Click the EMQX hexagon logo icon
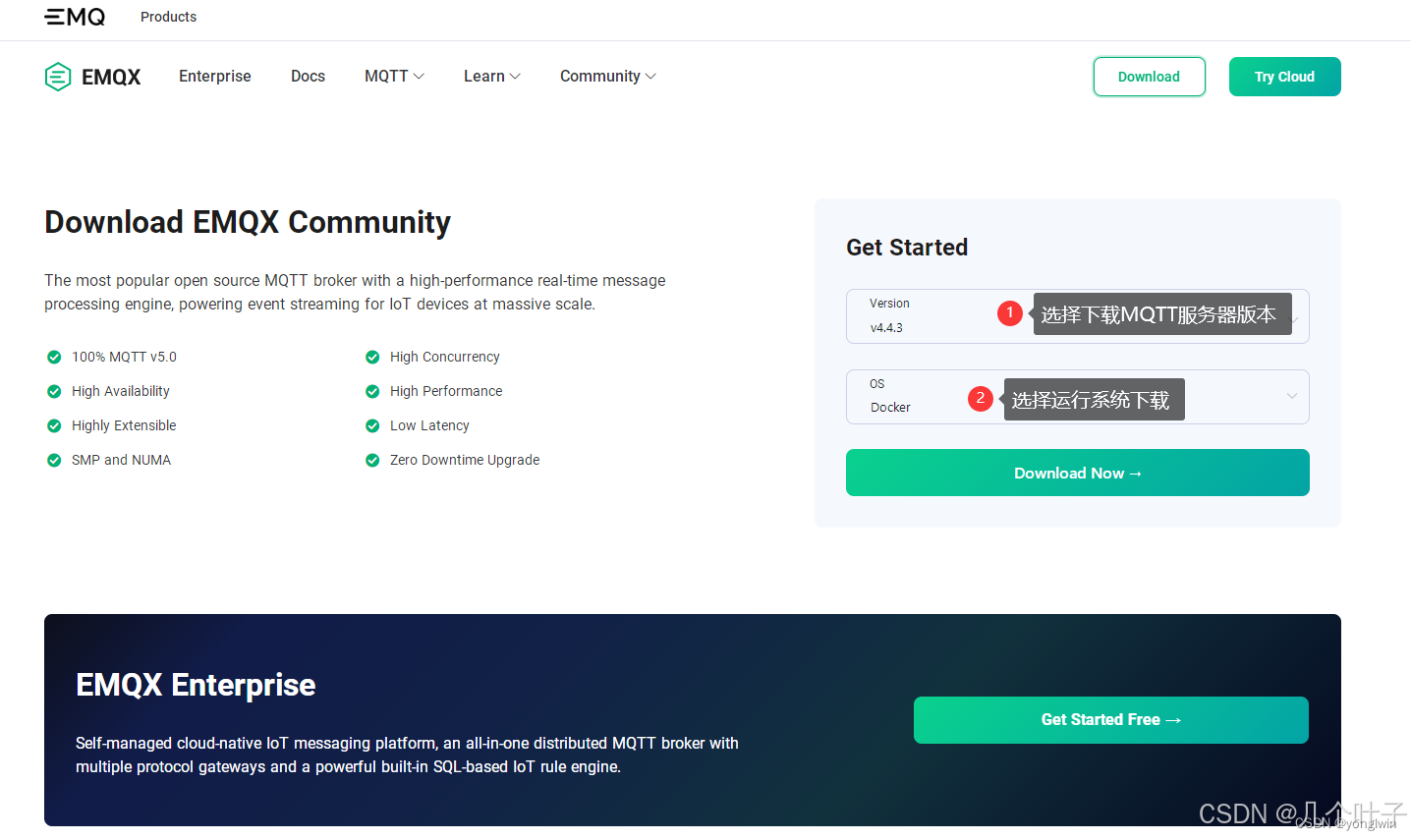Viewport: 1411px width, 840px height. 58,77
